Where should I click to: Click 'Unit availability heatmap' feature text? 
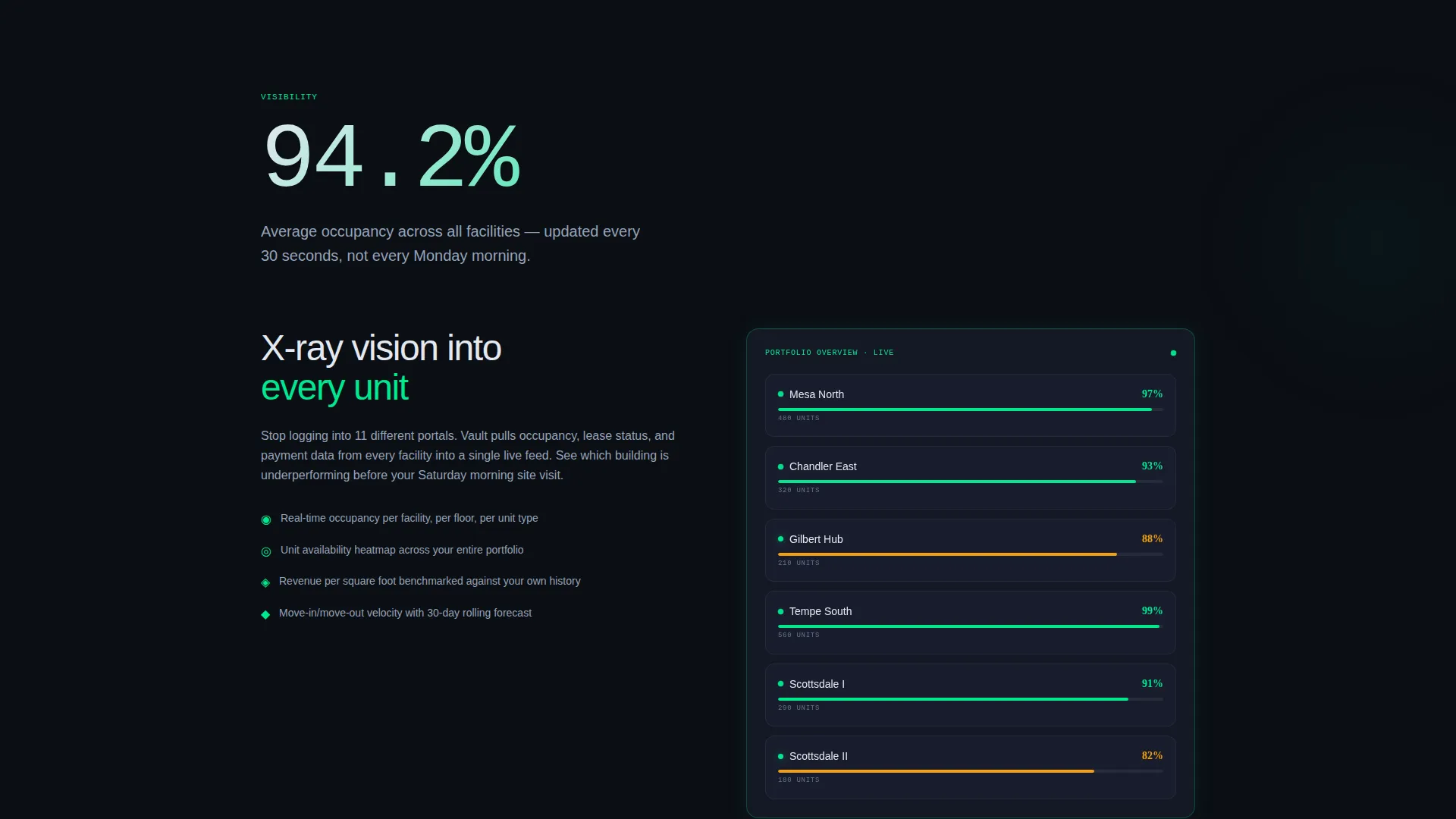coord(402,550)
